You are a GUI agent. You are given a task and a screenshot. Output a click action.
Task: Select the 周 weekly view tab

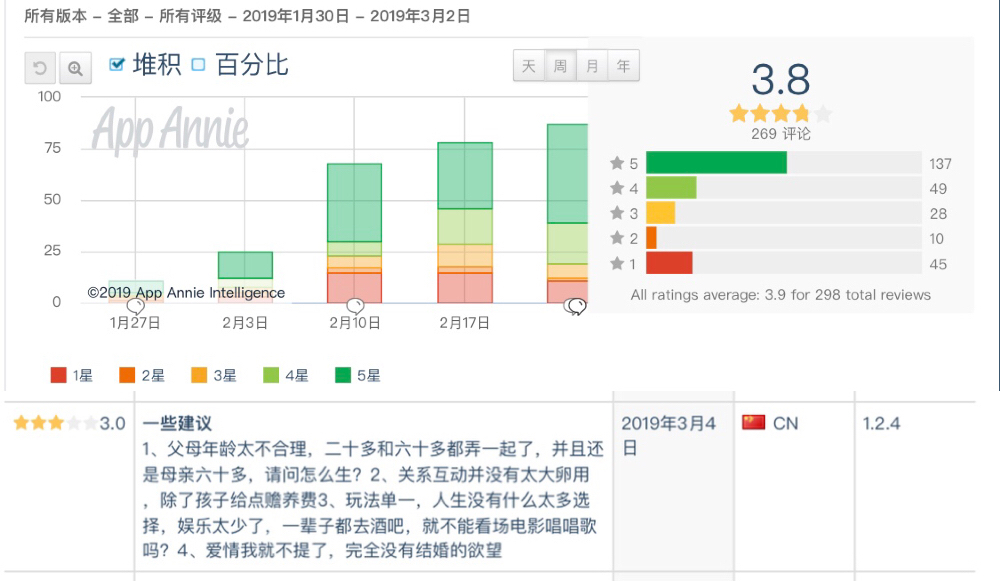point(560,66)
